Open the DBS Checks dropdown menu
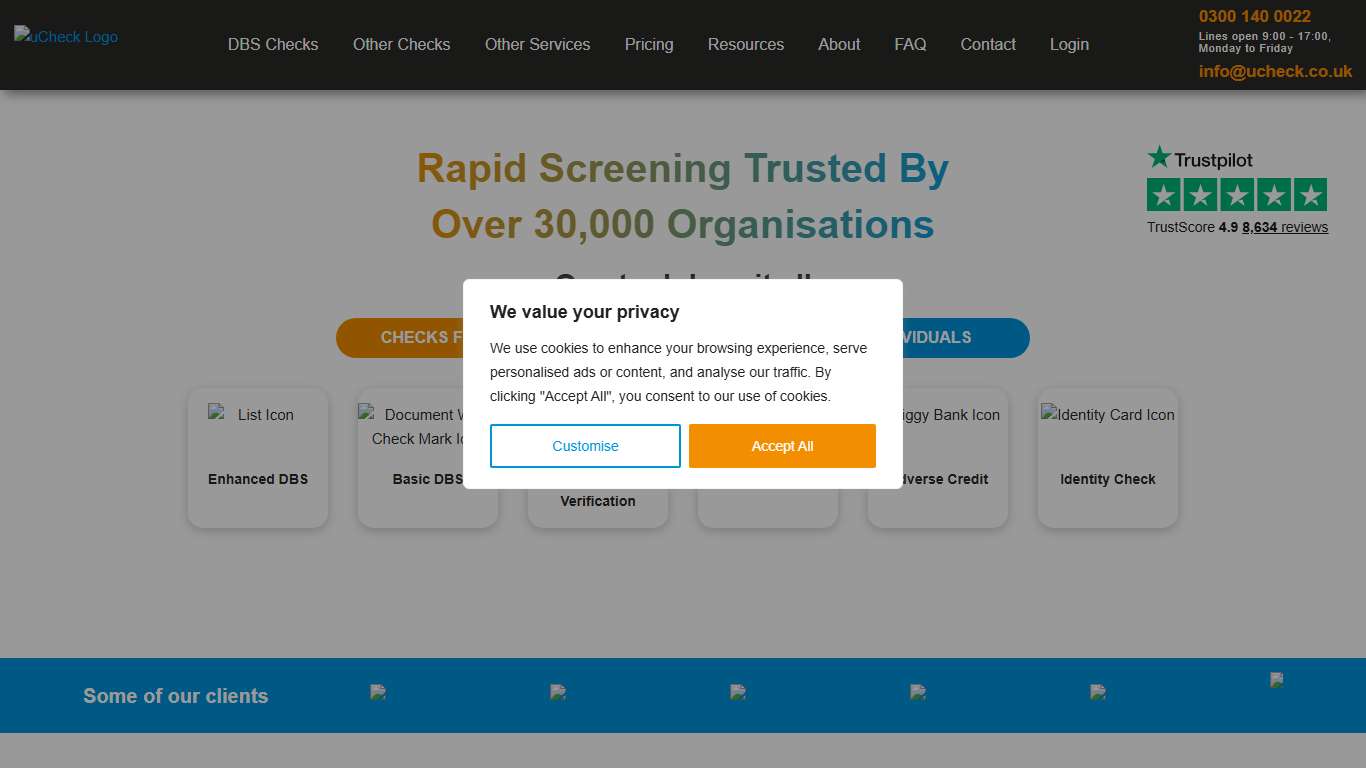The height and width of the screenshot is (768, 1366). [x=272, y=44]
